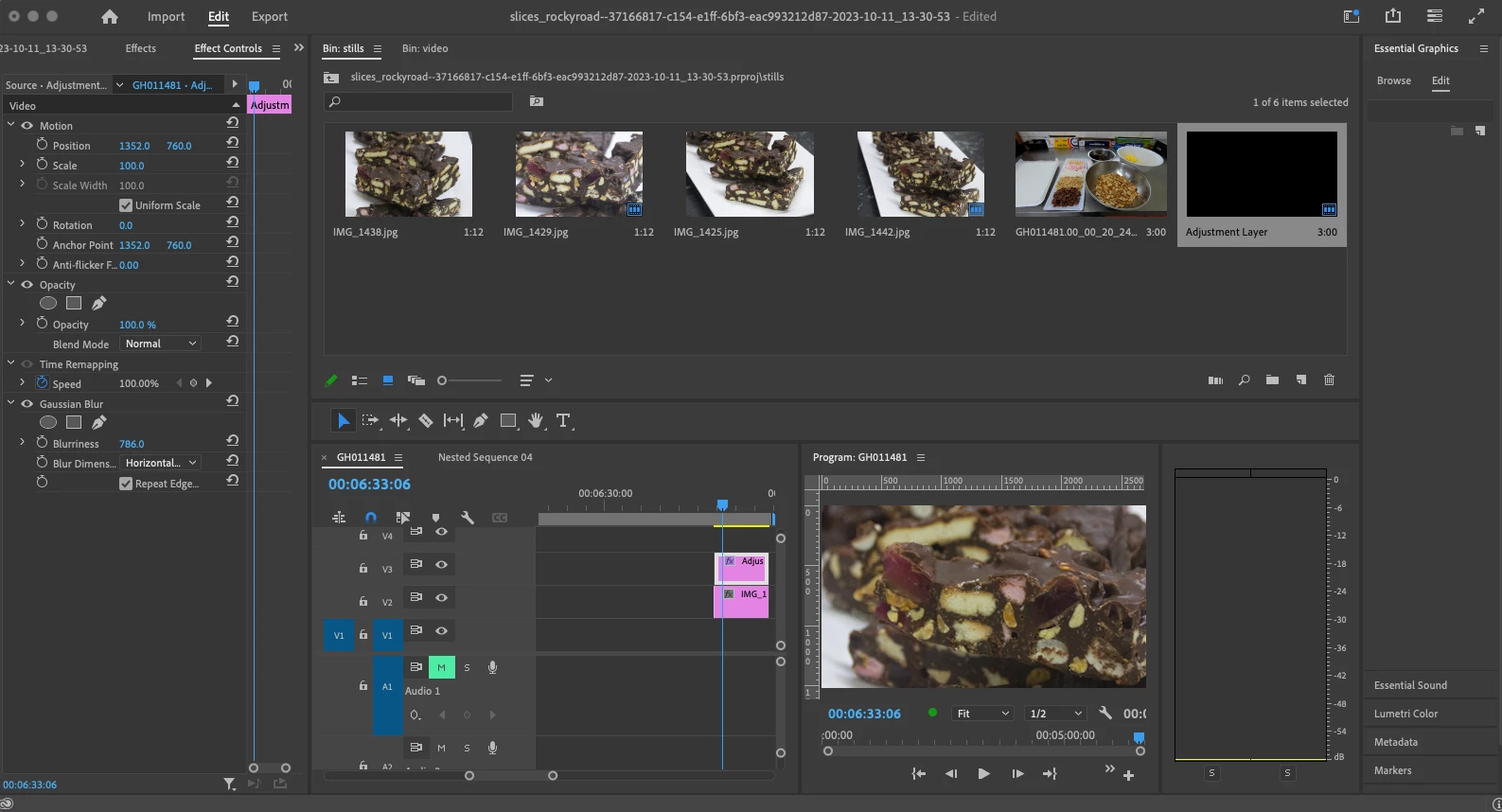Open timeline wrench display settings
The width and height of the screenshot is (1502, 812).
pos(467,518)
